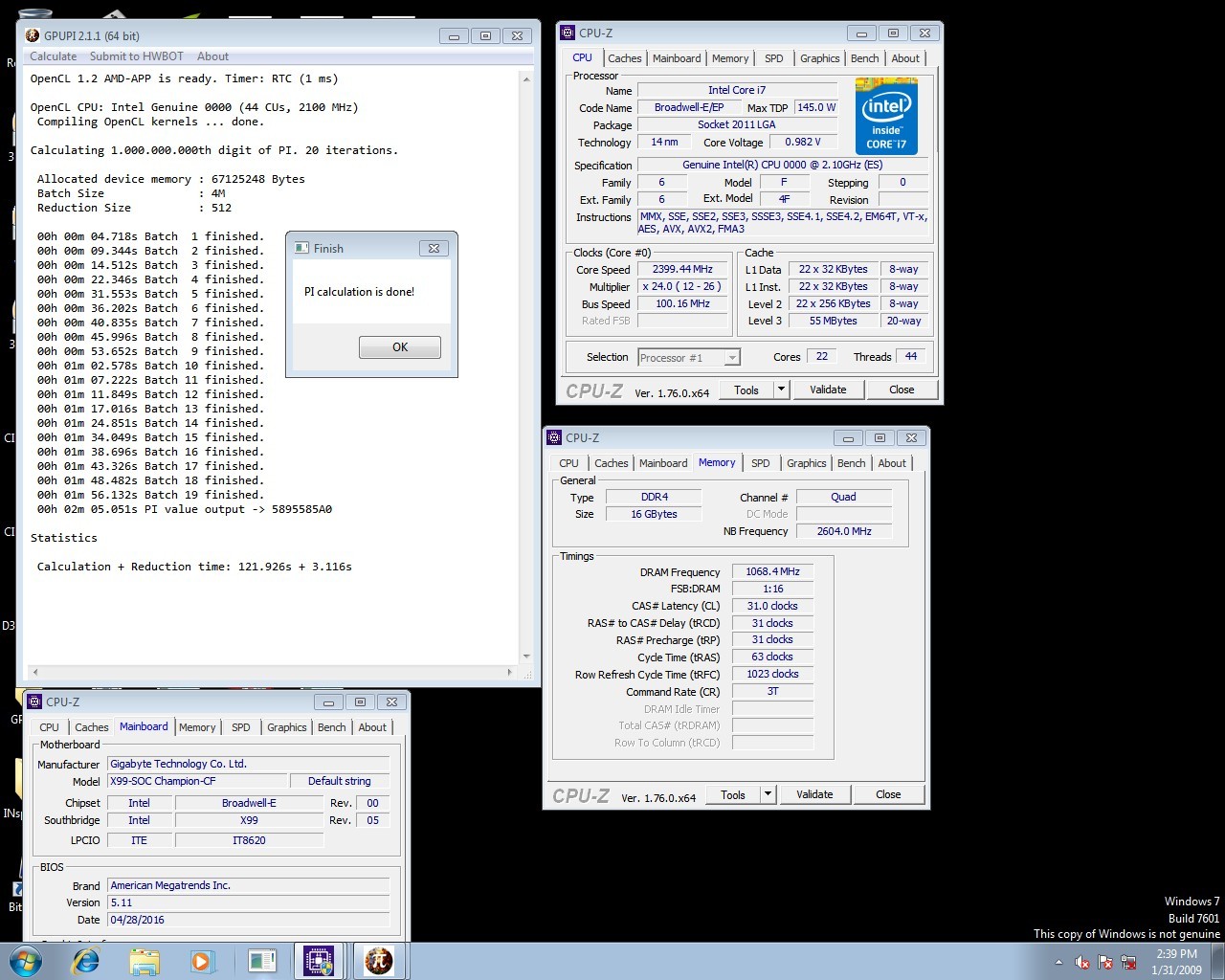
Task: Click PI value output 5895585A0 line
Action: tap(185, 509)
